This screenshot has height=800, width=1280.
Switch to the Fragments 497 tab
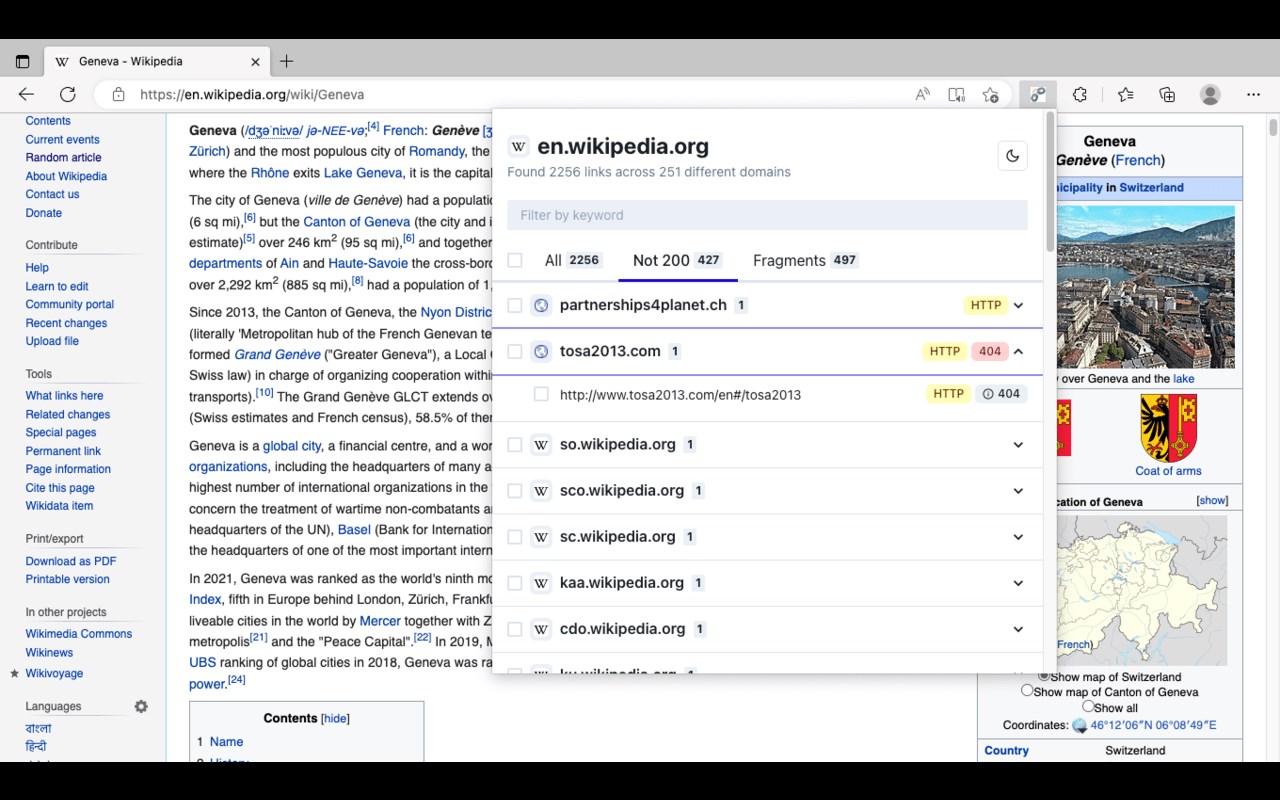(805, 260)
